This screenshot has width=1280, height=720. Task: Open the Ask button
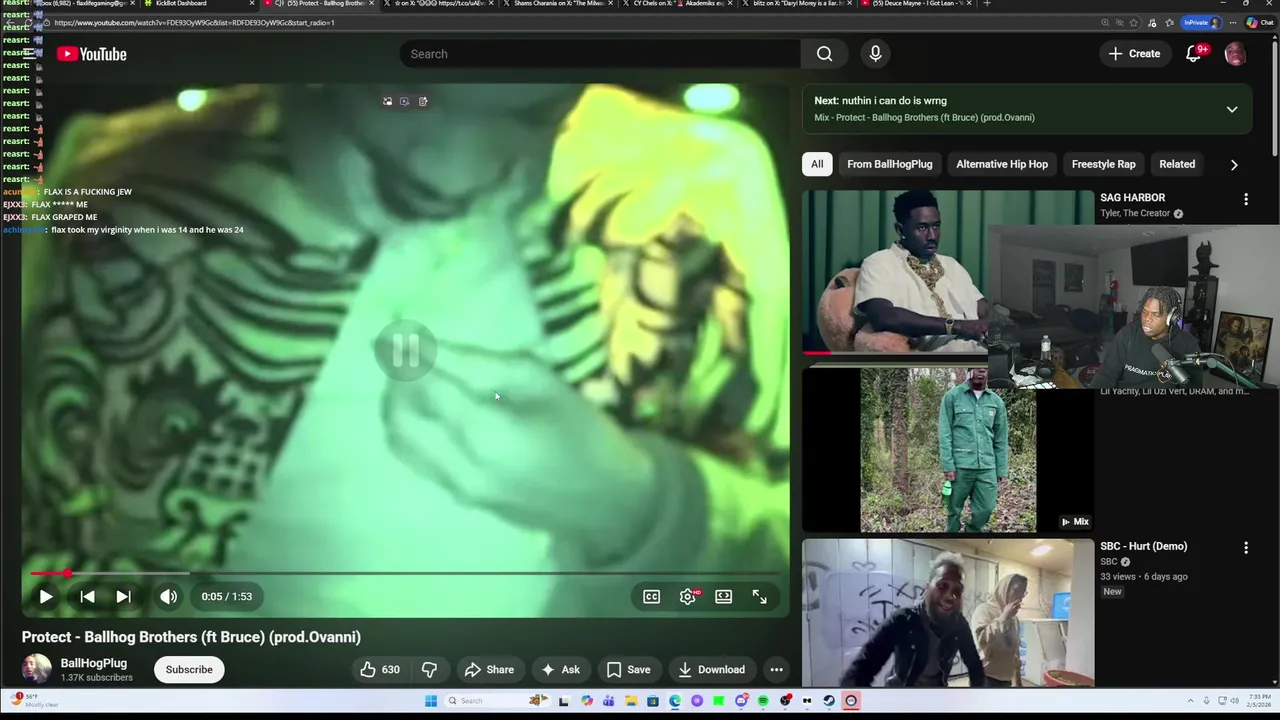(560, 670)
